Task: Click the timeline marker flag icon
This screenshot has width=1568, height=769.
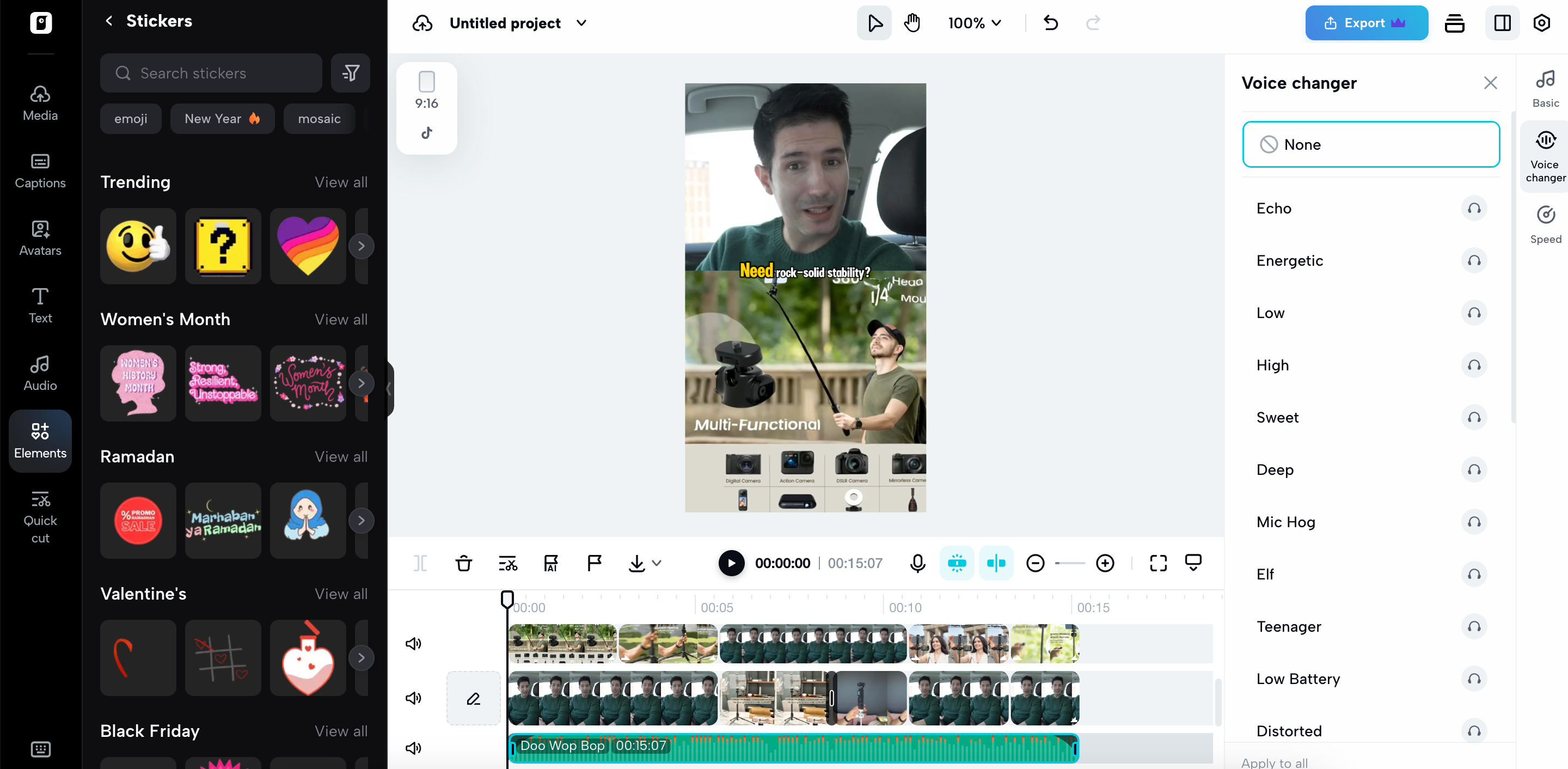Action: [x=594, y=563]
